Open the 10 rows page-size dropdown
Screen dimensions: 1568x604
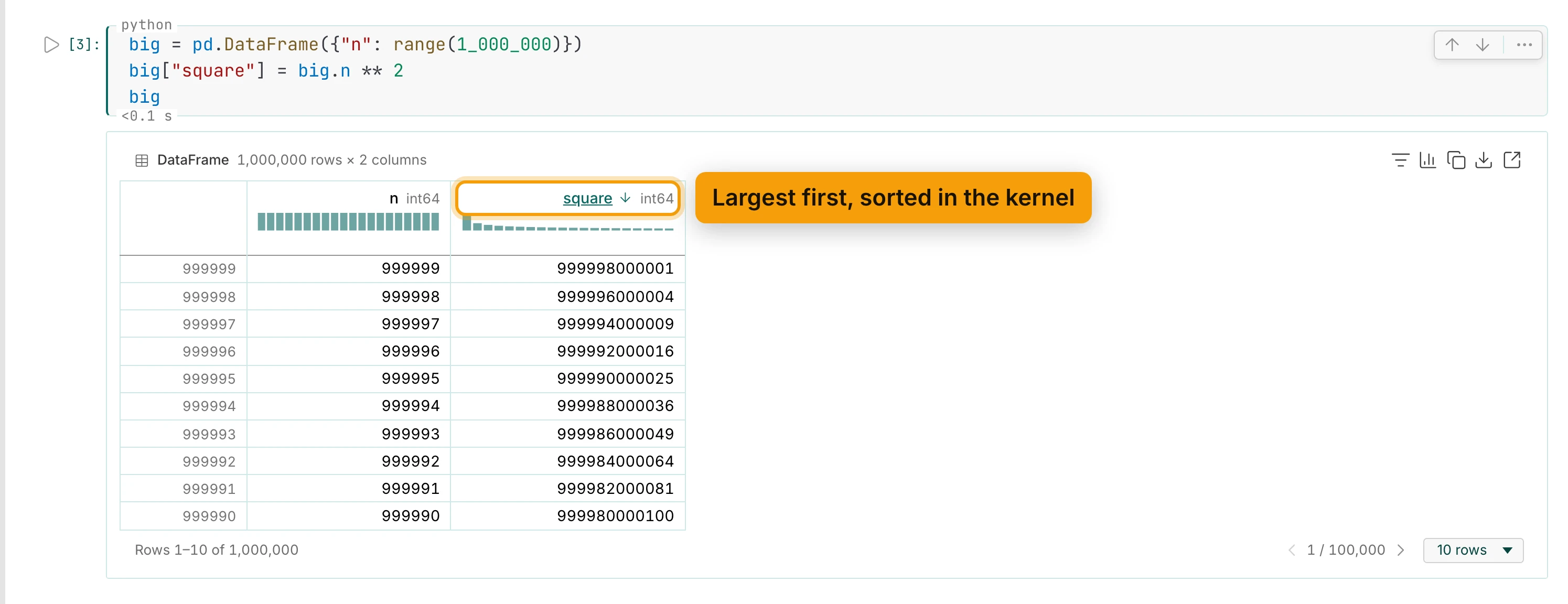(x=1473, y=550)
